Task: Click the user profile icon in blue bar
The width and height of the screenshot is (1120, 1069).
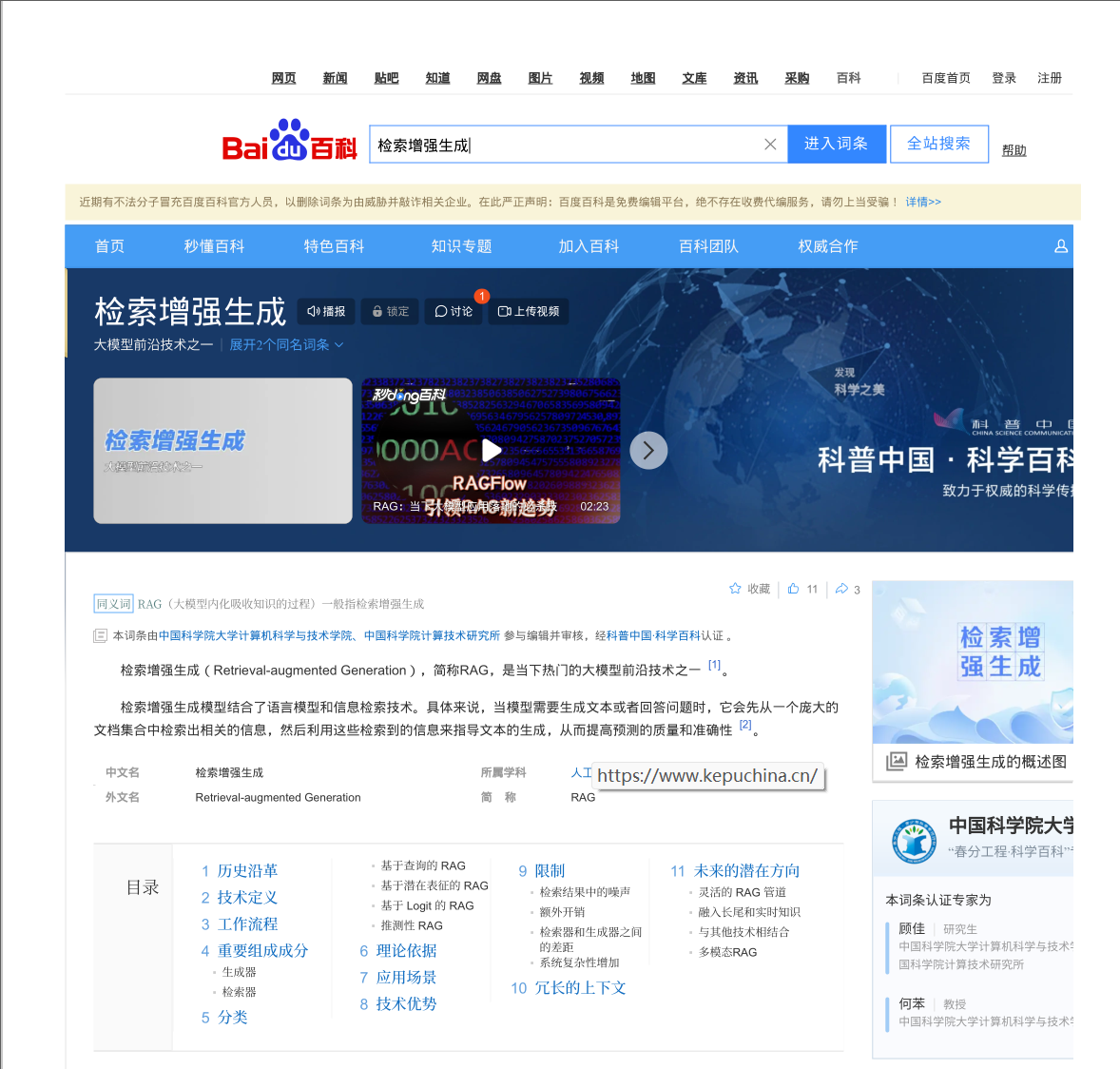Action: (1061, 246)
